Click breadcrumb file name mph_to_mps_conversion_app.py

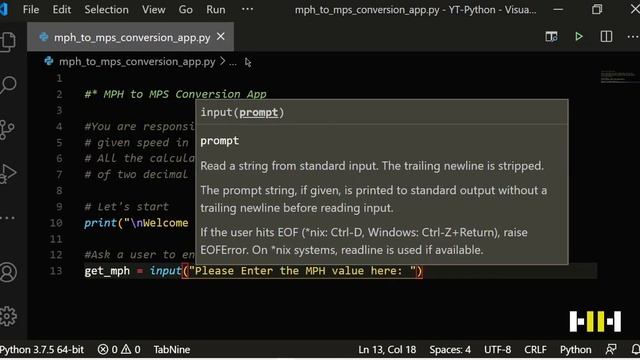(x=137, y=62)
